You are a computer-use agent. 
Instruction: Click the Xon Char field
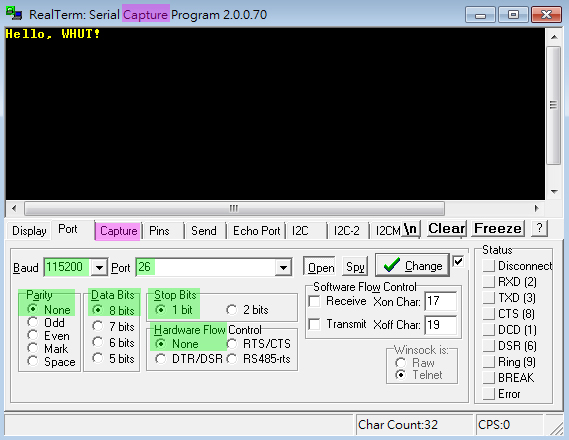coord(441,301)
